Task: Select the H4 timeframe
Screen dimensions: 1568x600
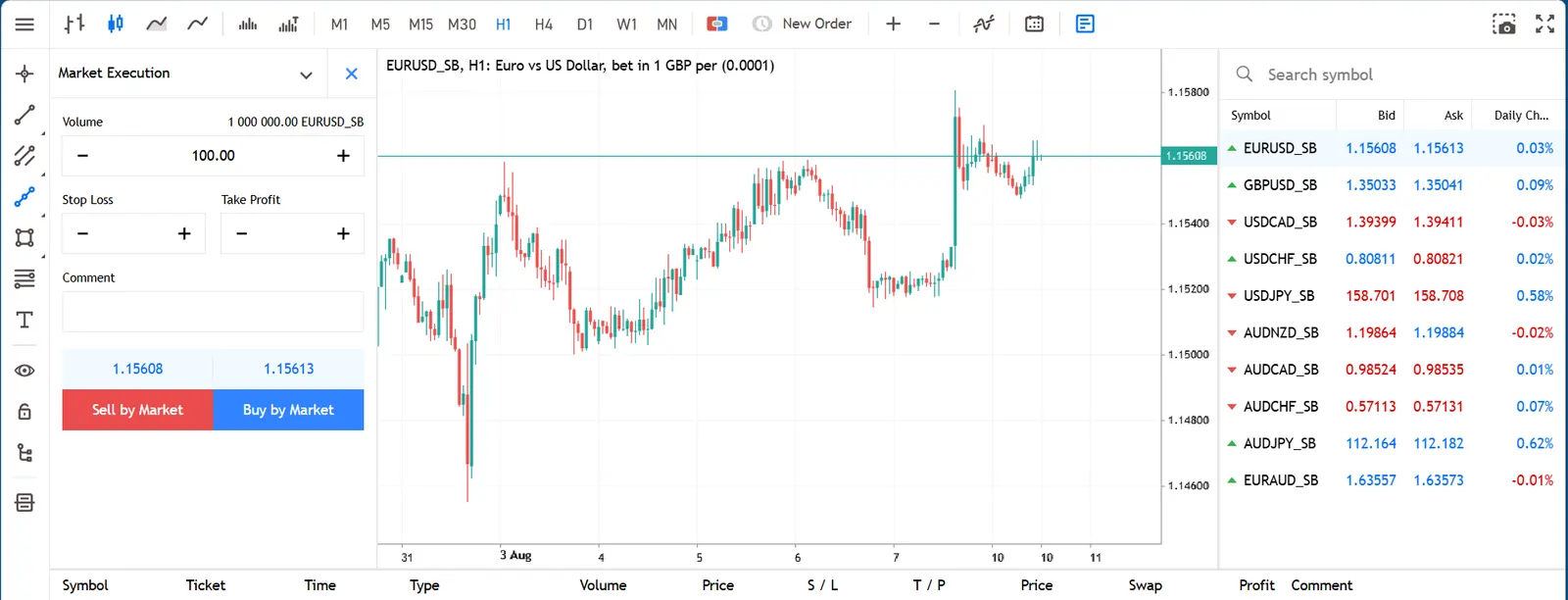Action: tap(544, 24)
